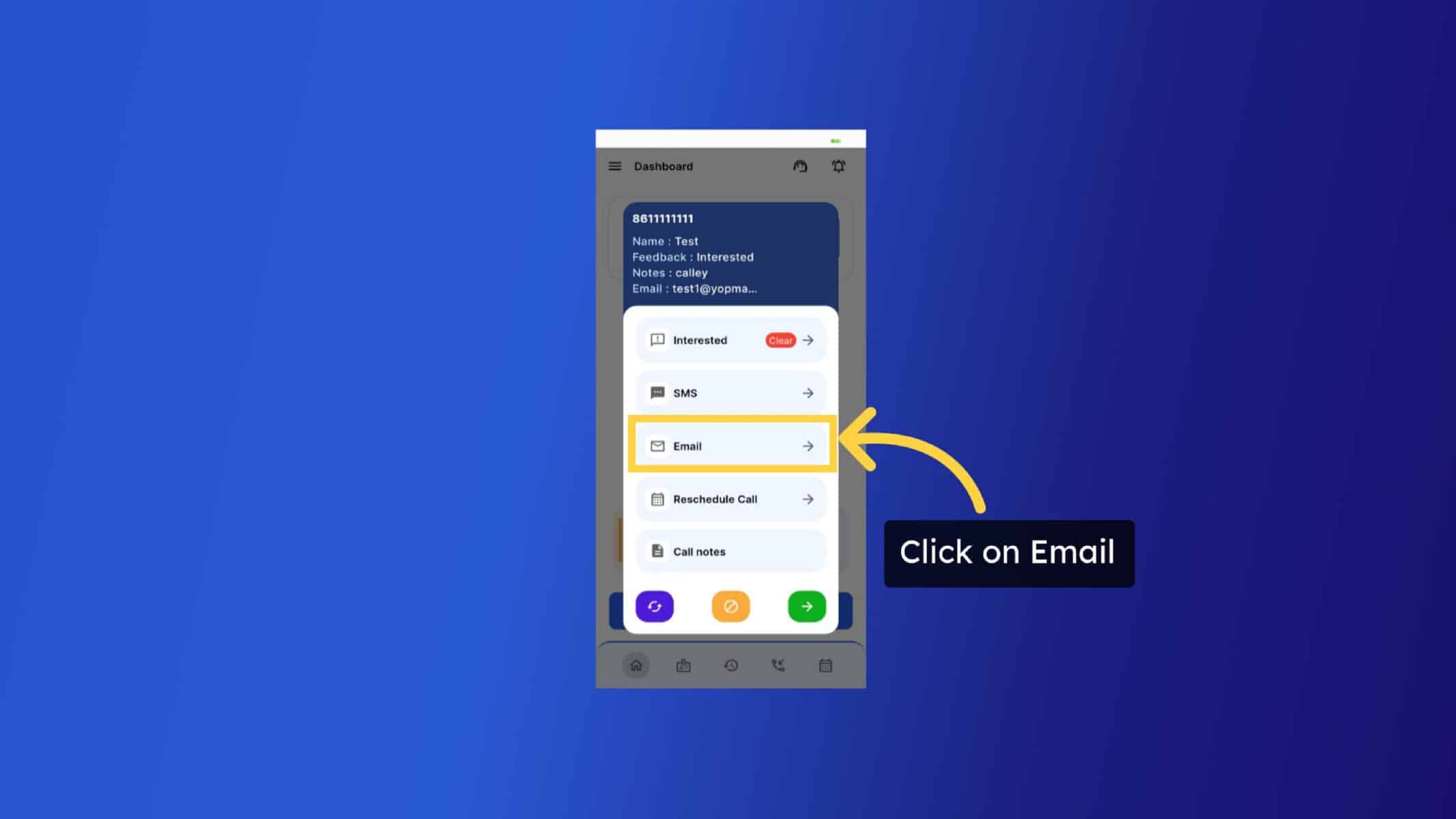The image size is (1456, 819).
Task: Click the home tab icon
Action: click(636, 666)
